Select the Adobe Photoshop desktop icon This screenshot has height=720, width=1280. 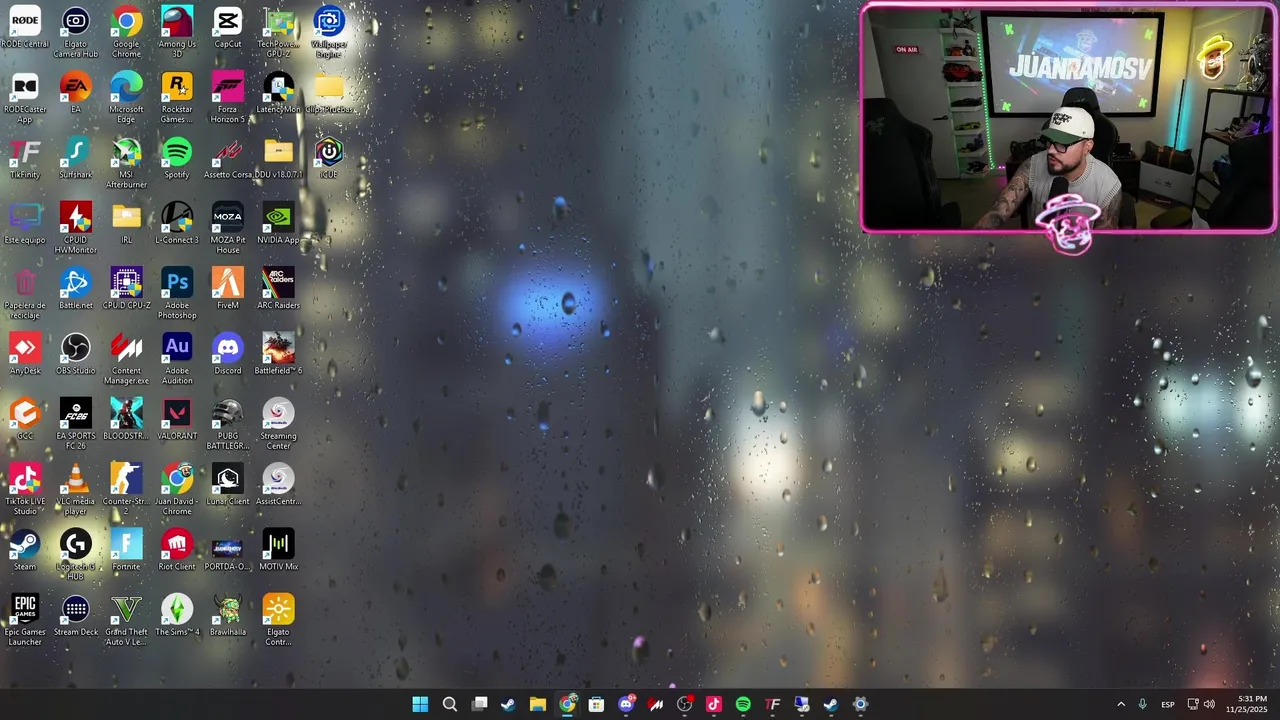click(x=177, y=294)
